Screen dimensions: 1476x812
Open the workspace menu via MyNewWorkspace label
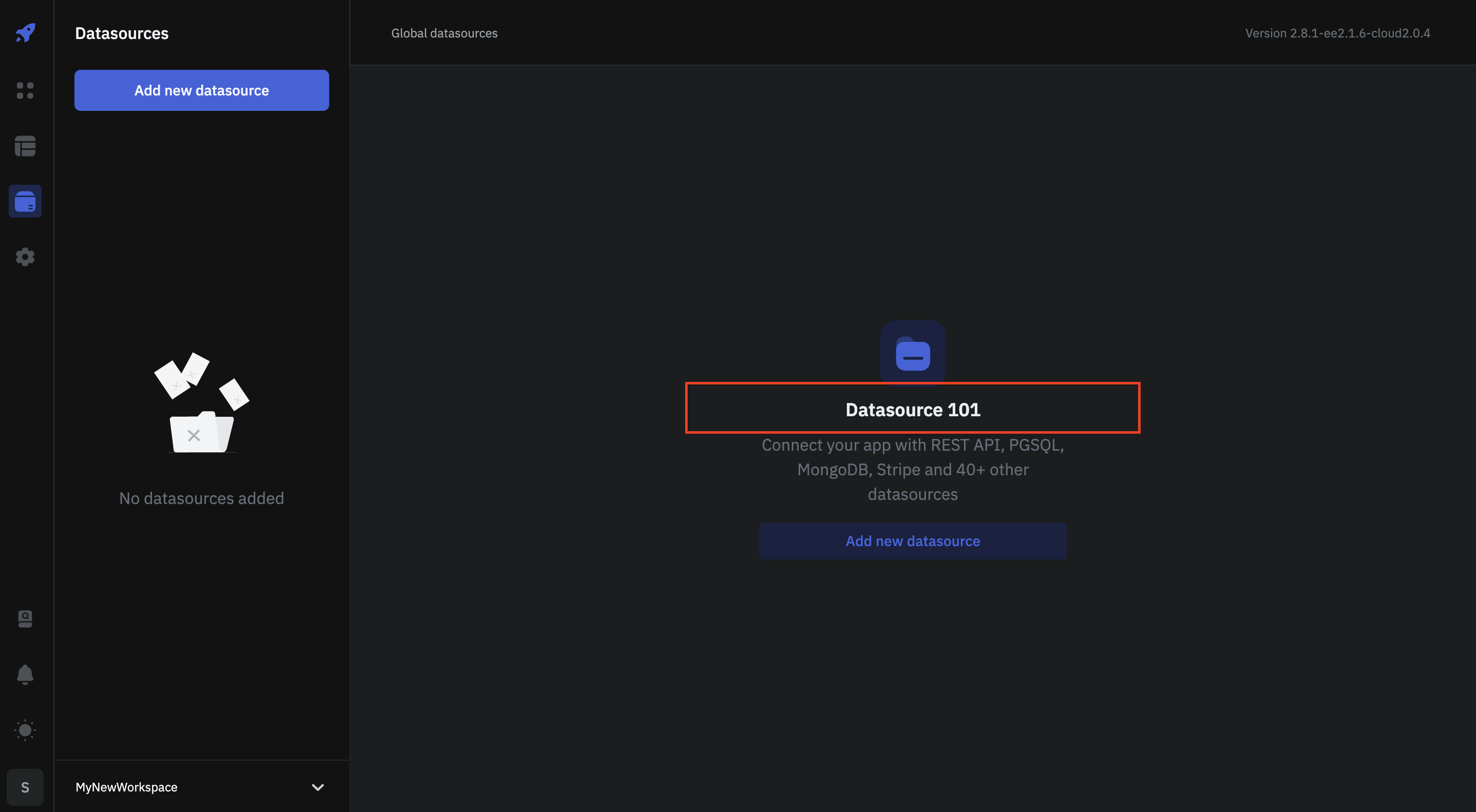[126, 787]
